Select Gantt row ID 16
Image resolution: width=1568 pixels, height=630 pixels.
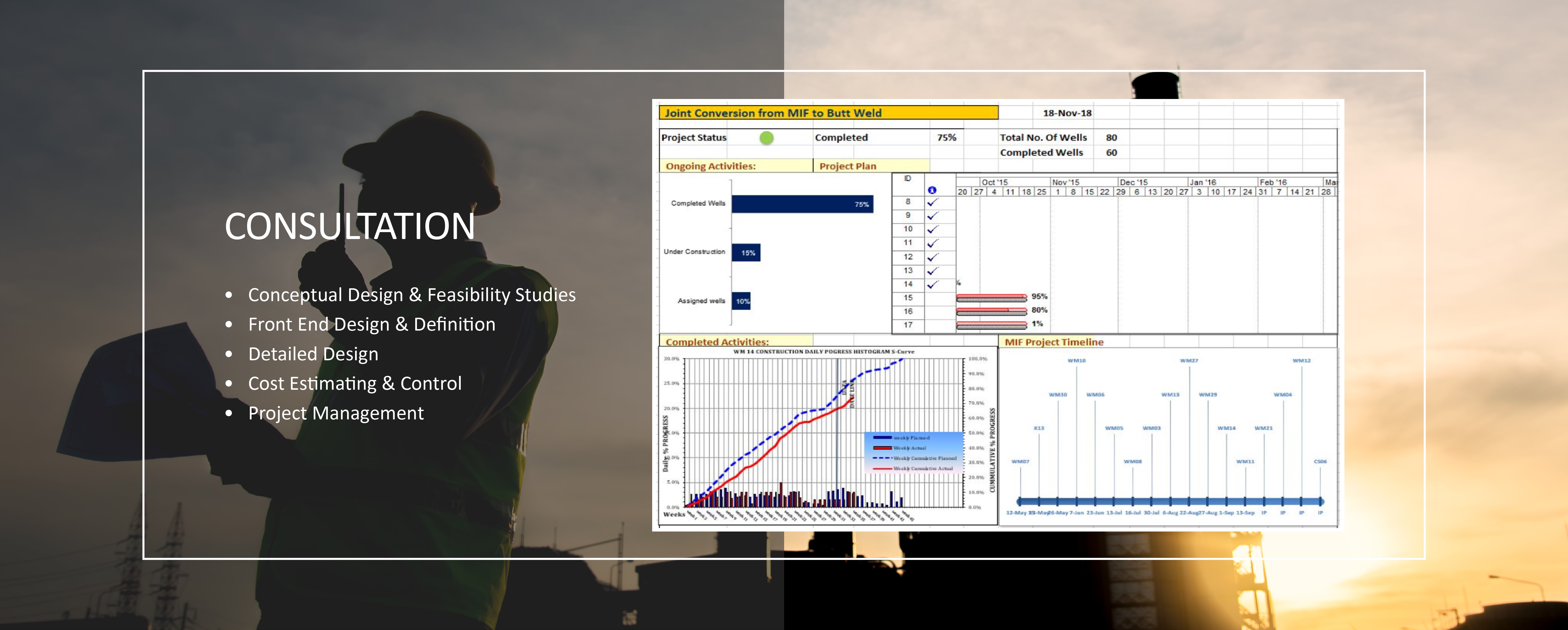[x=908, y=311]
